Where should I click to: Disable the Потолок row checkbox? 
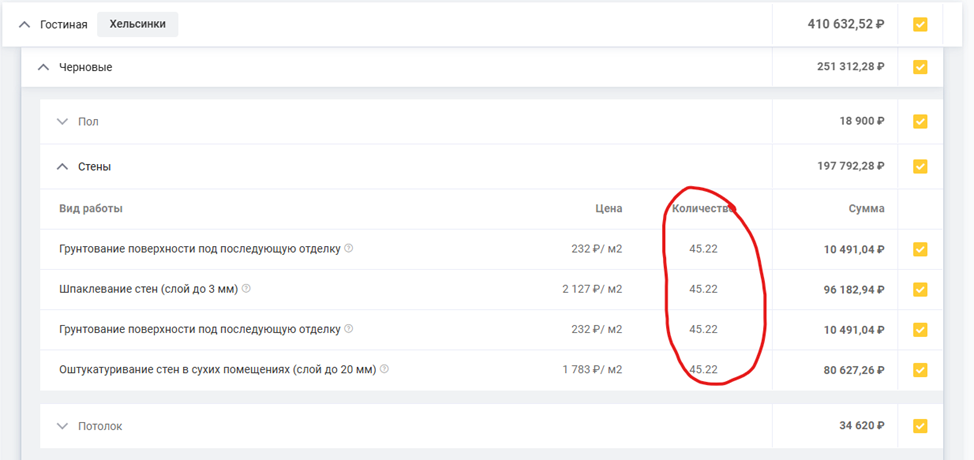[x=920, y=426]
